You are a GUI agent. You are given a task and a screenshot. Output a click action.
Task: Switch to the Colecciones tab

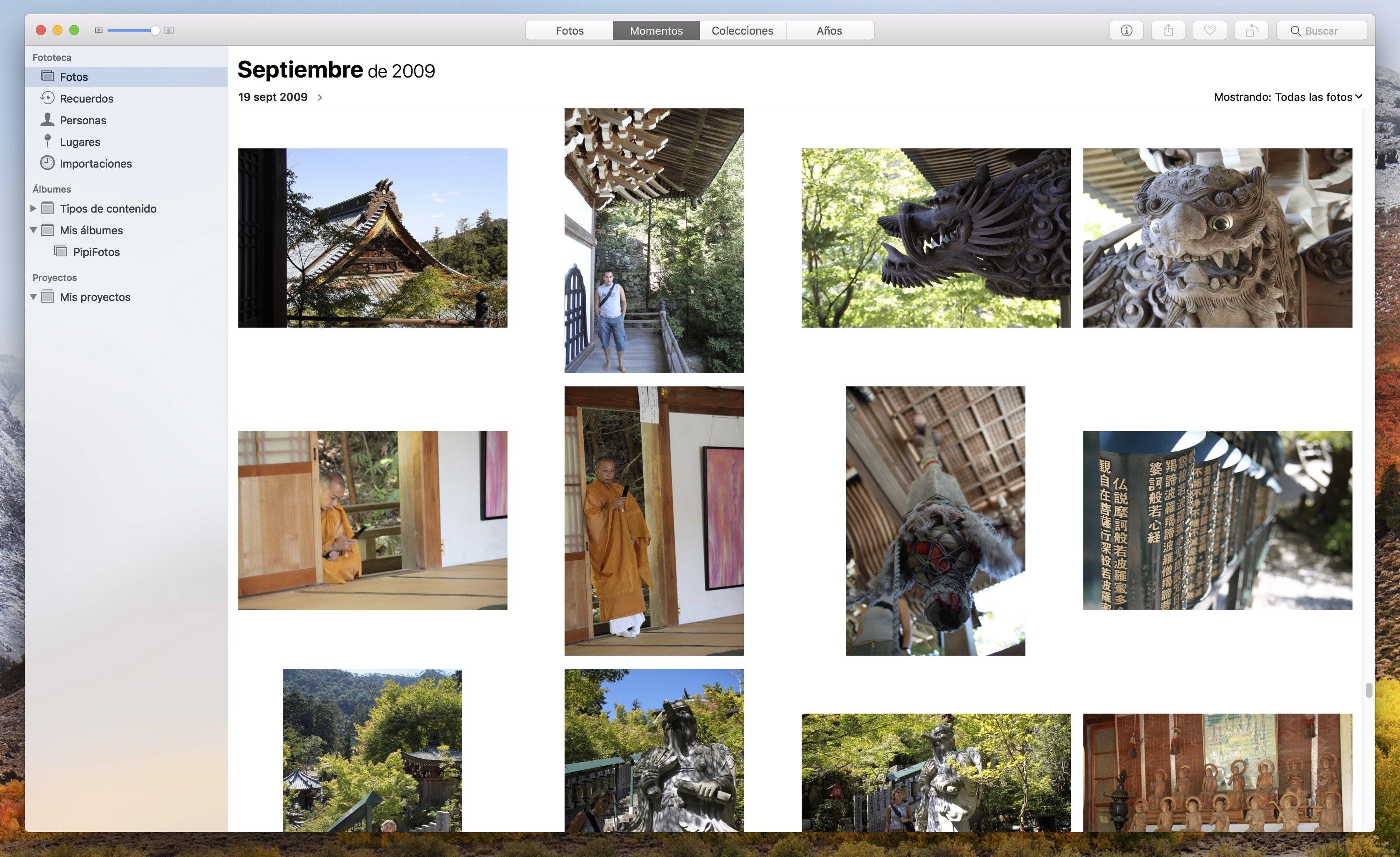tap(742, 31)
